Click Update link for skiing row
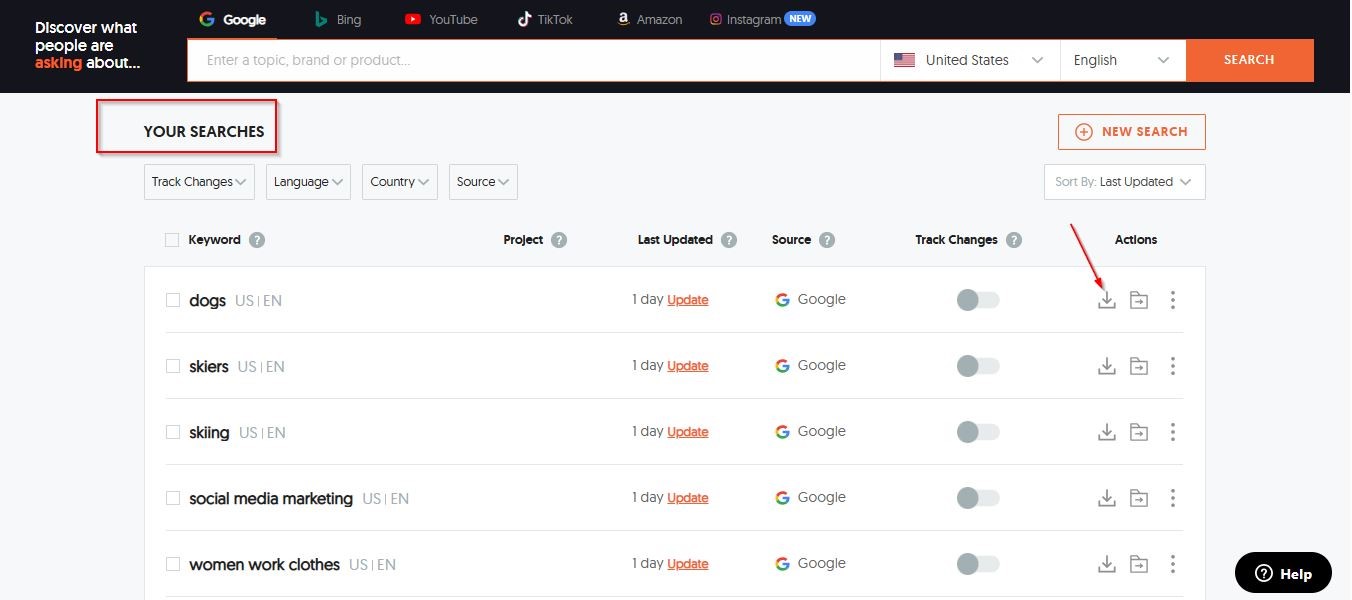Image resolution: width=1352 pixels, height=600 pixels. pyautogui.click(x=687, y=432)
